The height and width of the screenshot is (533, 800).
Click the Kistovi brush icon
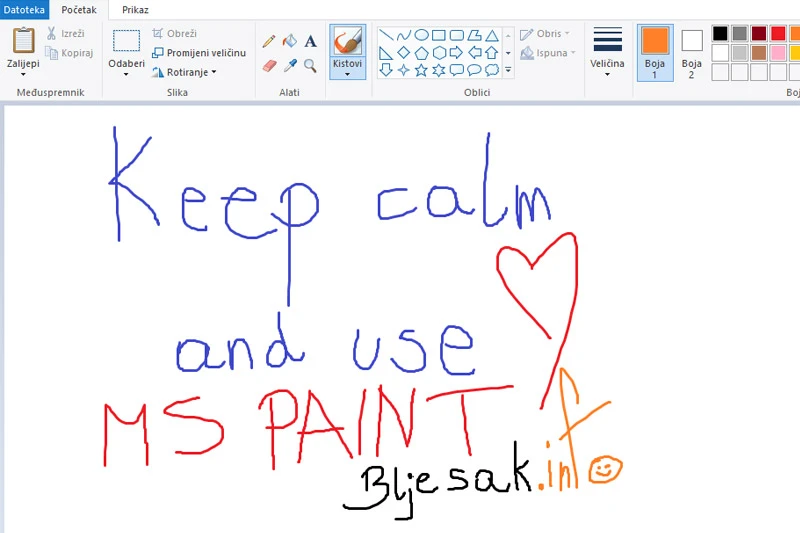click(347, 41)
